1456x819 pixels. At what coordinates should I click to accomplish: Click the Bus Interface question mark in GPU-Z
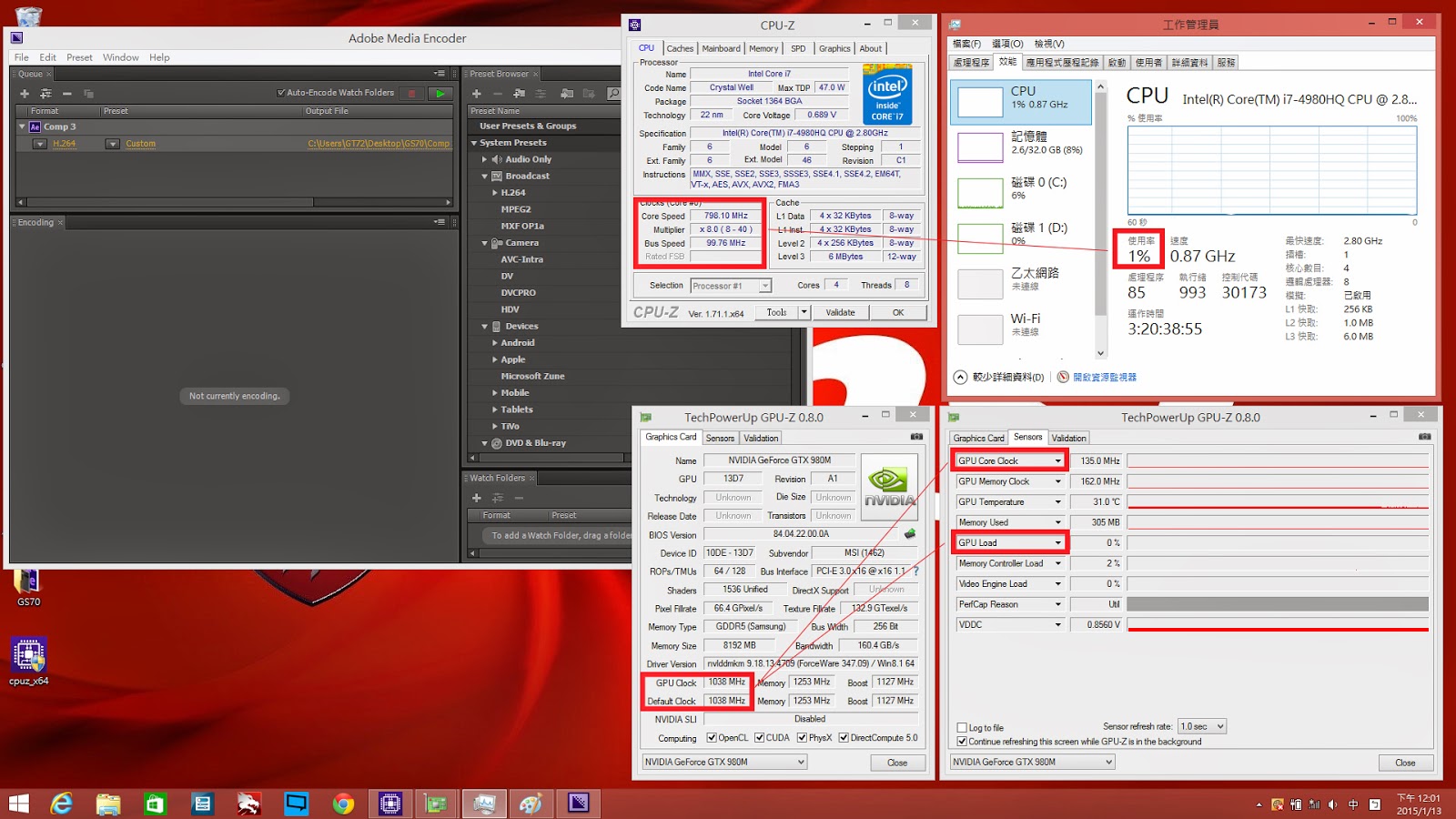[x=915, y=571]
